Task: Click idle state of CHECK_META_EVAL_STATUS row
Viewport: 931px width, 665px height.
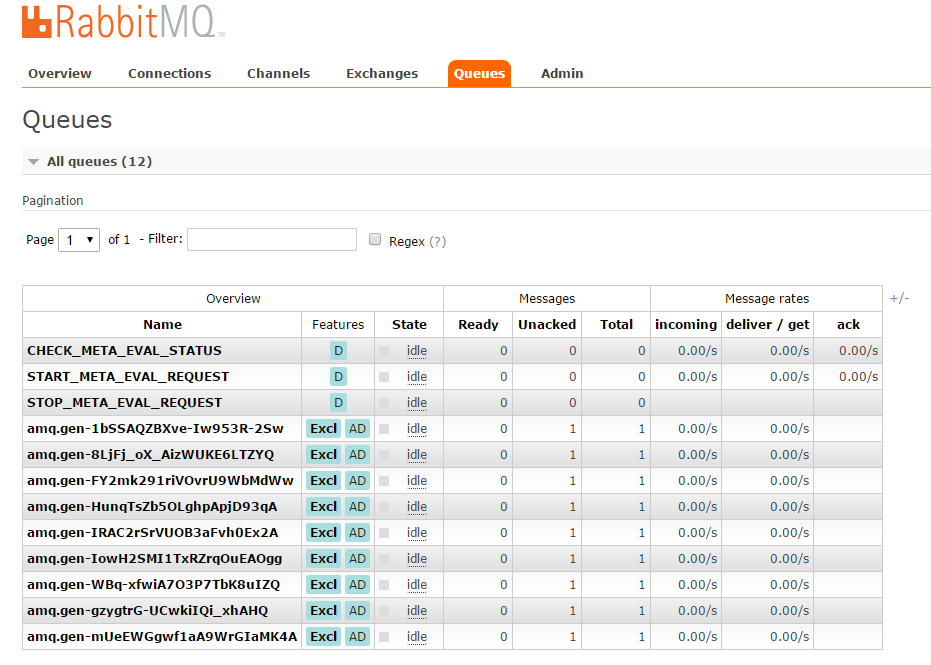Action: (417, 351)
